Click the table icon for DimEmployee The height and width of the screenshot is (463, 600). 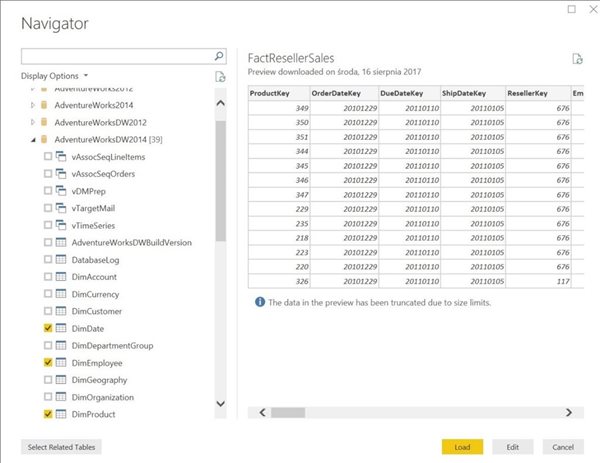[x=61, y=362]
